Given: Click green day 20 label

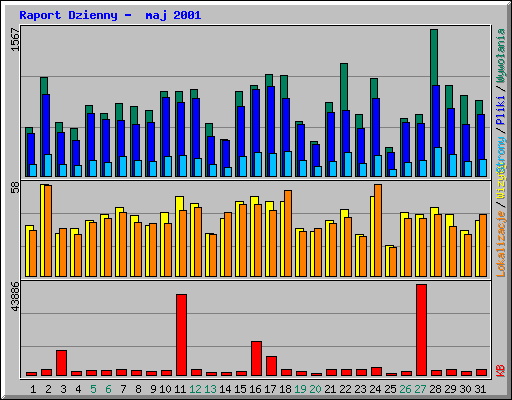Looking at the screenshot, I should pos(315,389).
